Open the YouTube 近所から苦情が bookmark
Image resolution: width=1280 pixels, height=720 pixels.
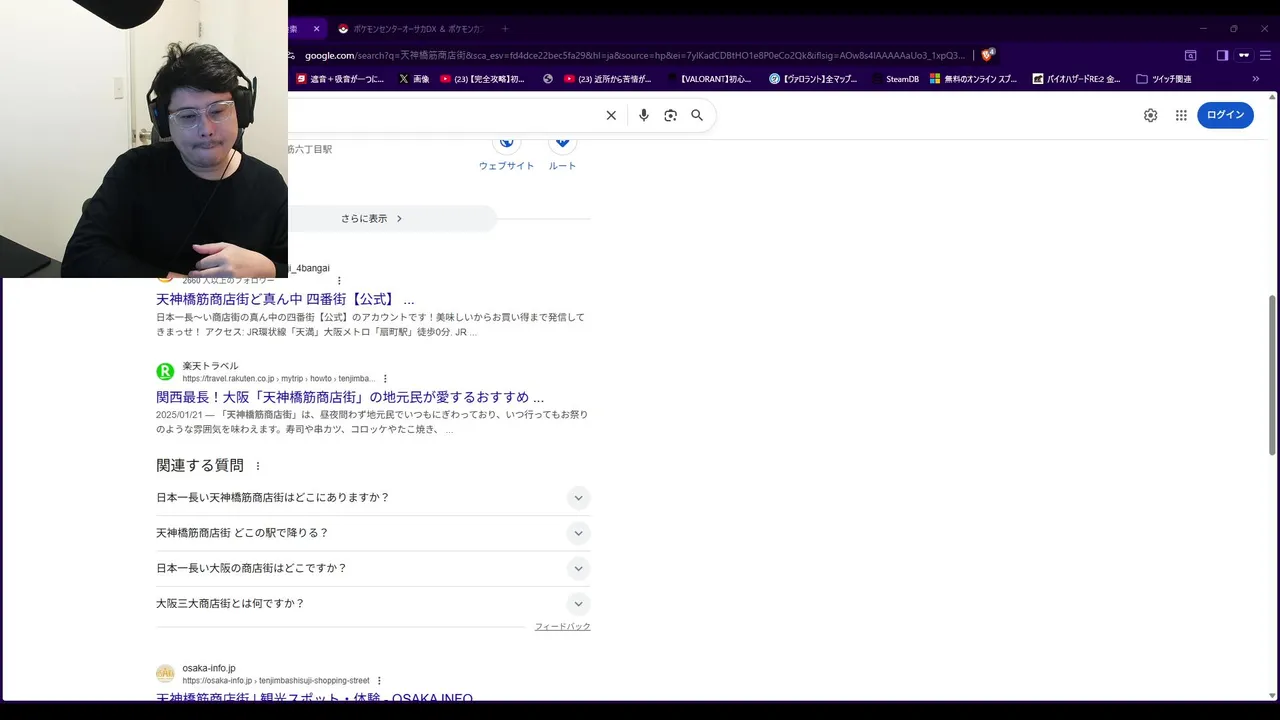608,79
